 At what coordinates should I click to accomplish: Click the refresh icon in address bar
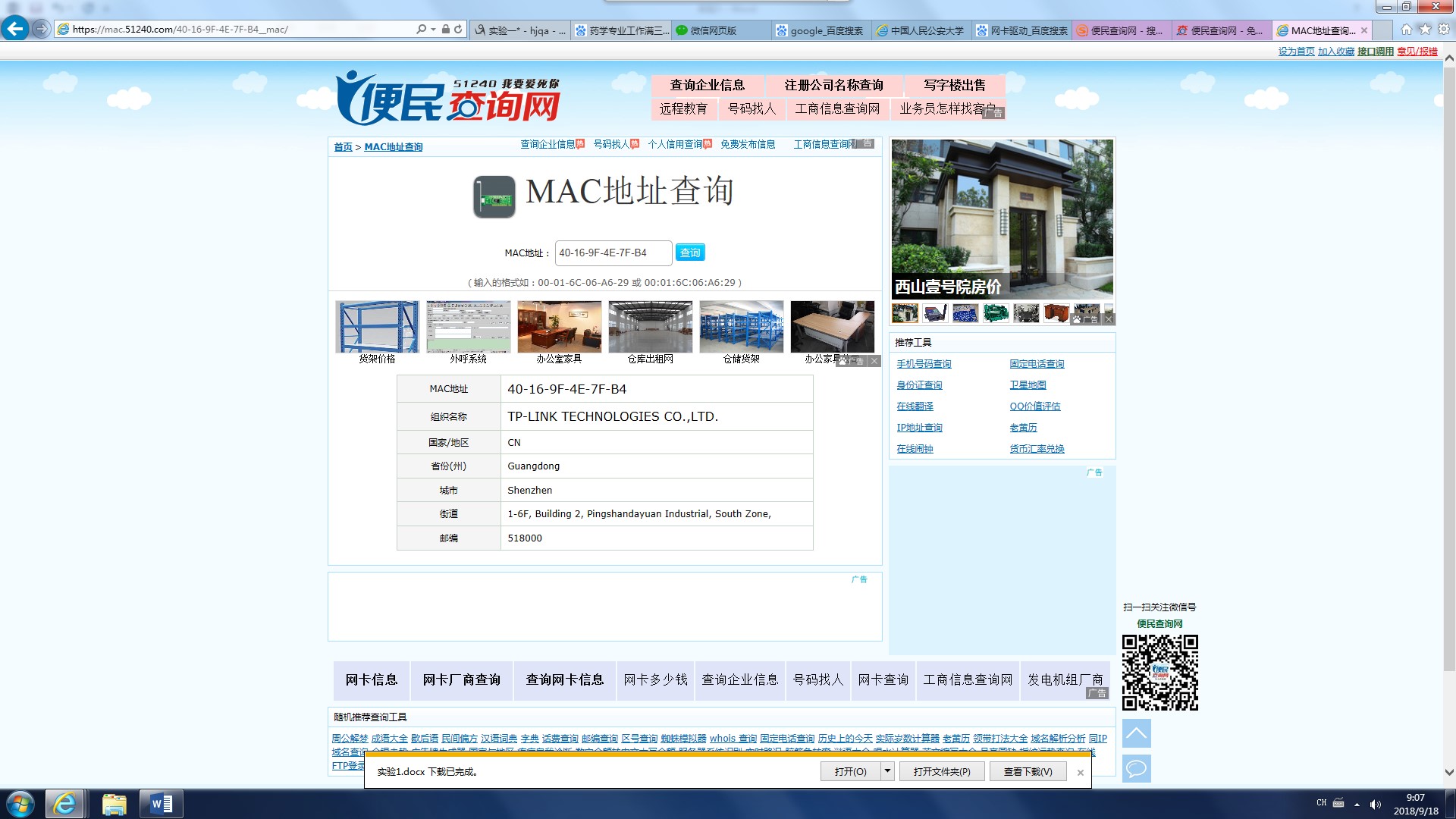458,29
